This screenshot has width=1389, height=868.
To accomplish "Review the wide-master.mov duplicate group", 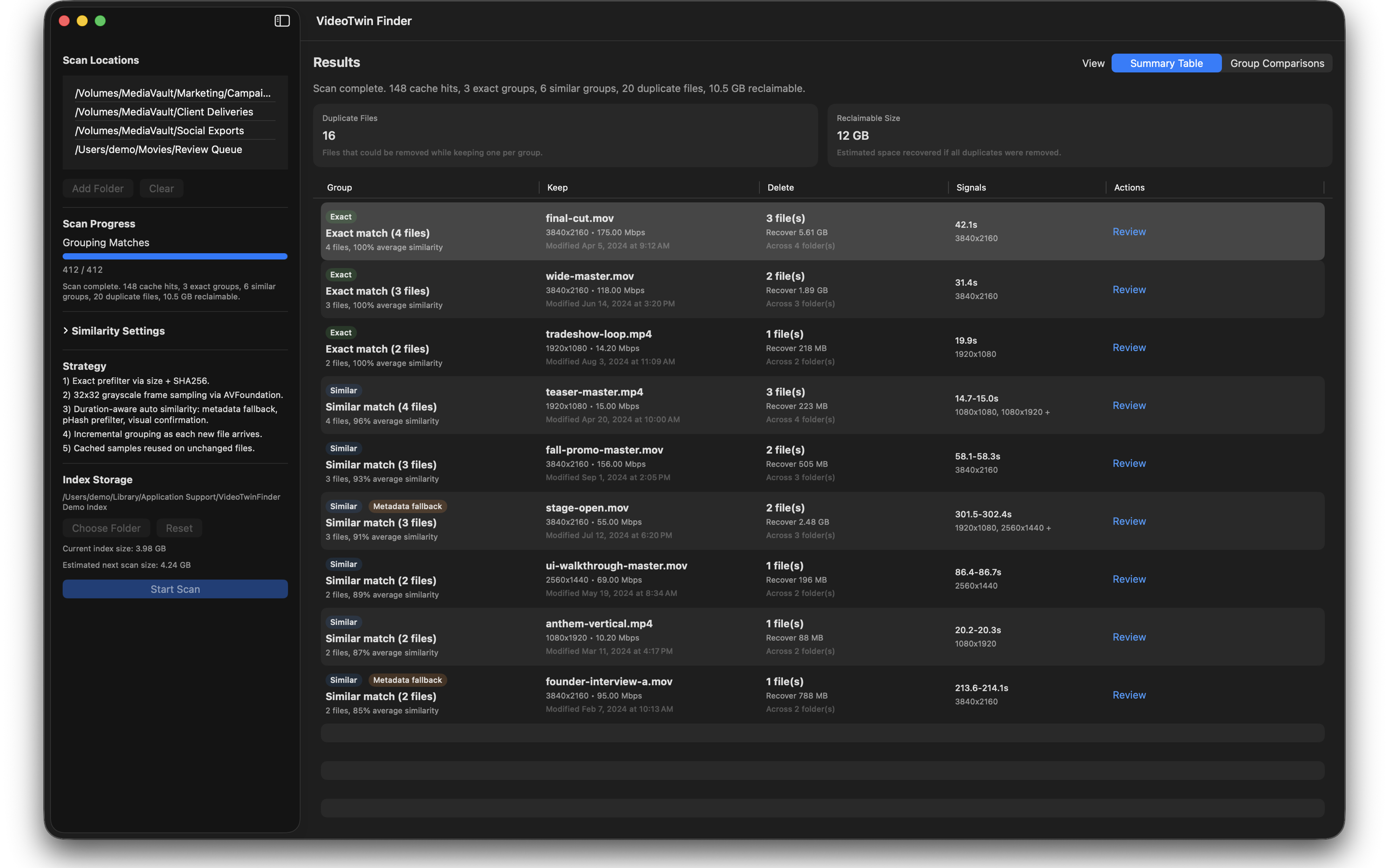I will click(1128, 289).
